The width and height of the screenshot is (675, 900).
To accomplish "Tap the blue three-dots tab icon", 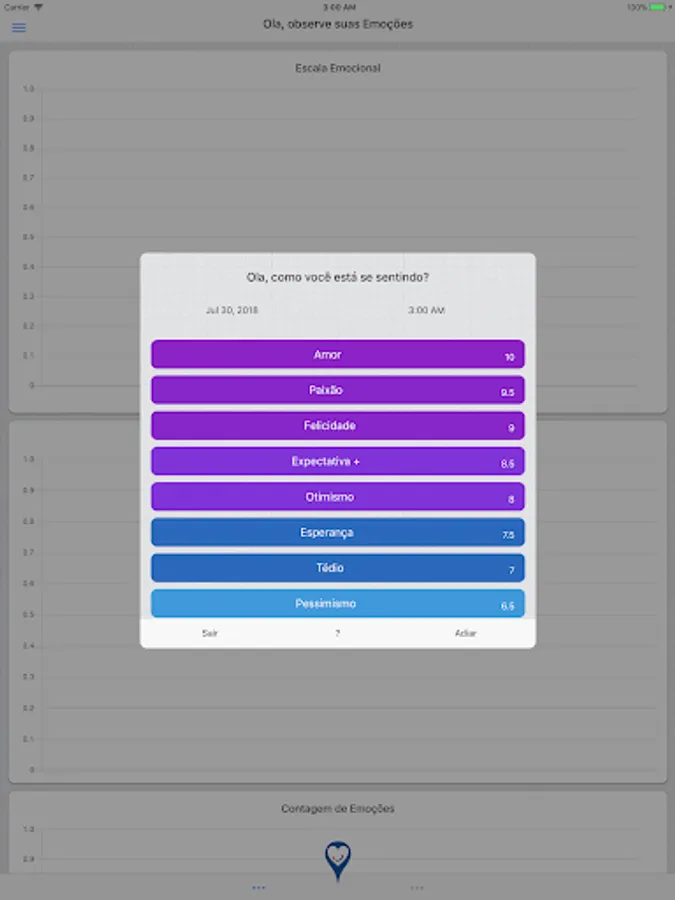I will tap(259, 887).
